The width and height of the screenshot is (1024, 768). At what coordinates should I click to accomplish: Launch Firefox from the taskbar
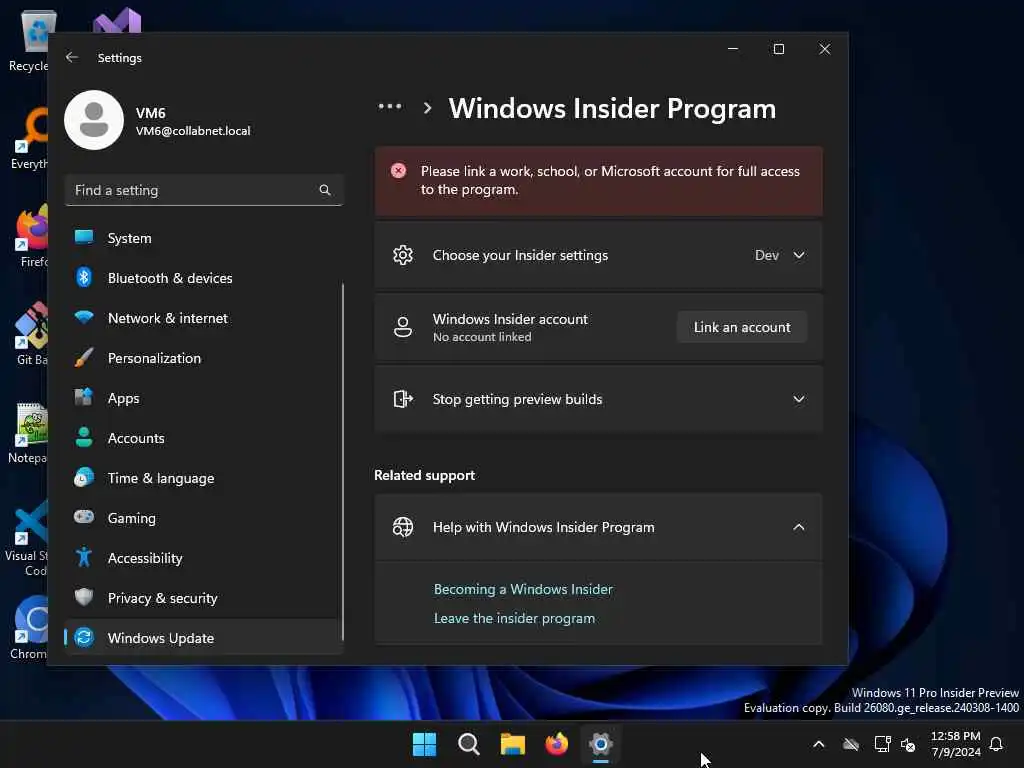point(556,744)
